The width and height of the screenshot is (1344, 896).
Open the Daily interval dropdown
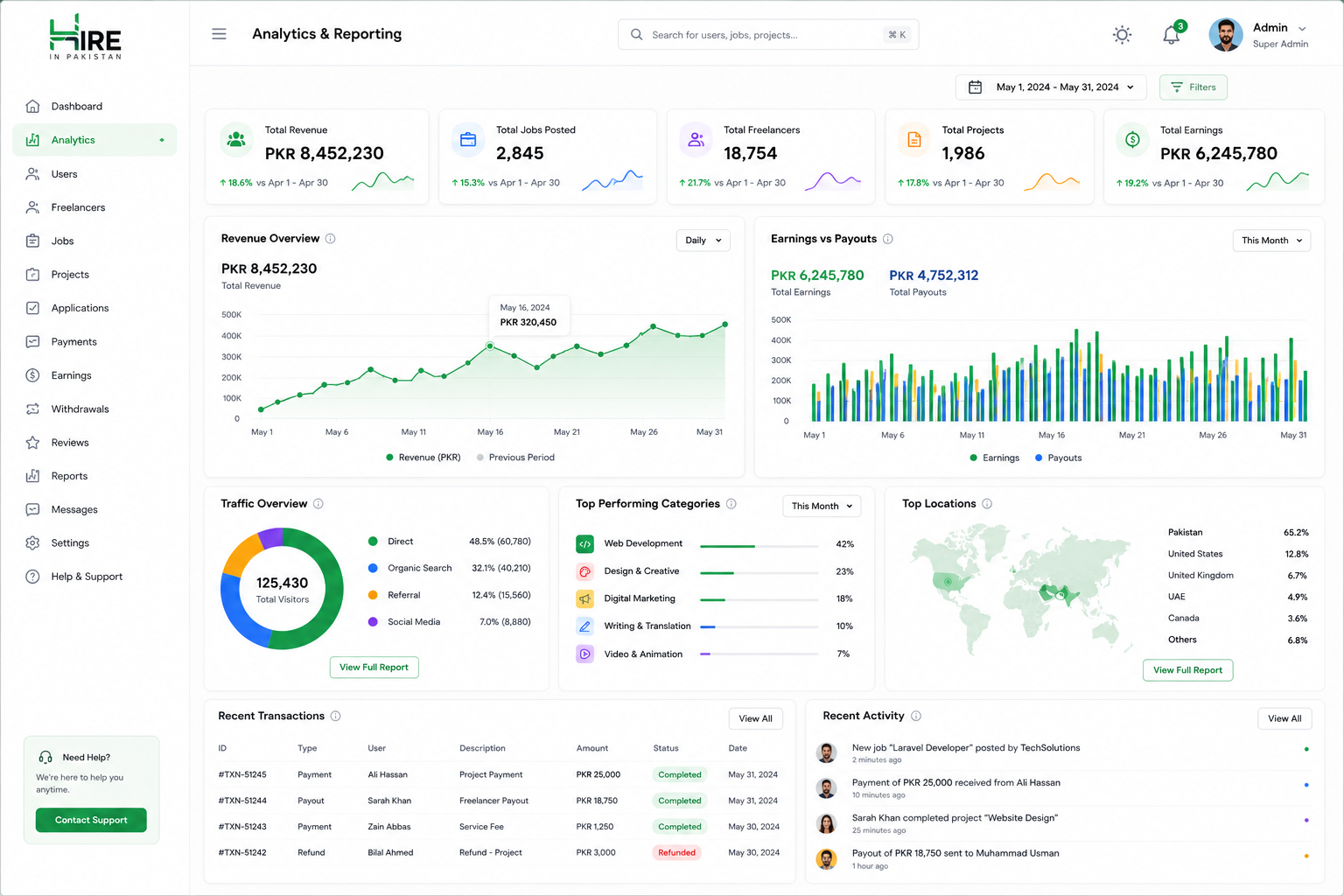click(703, 241)
